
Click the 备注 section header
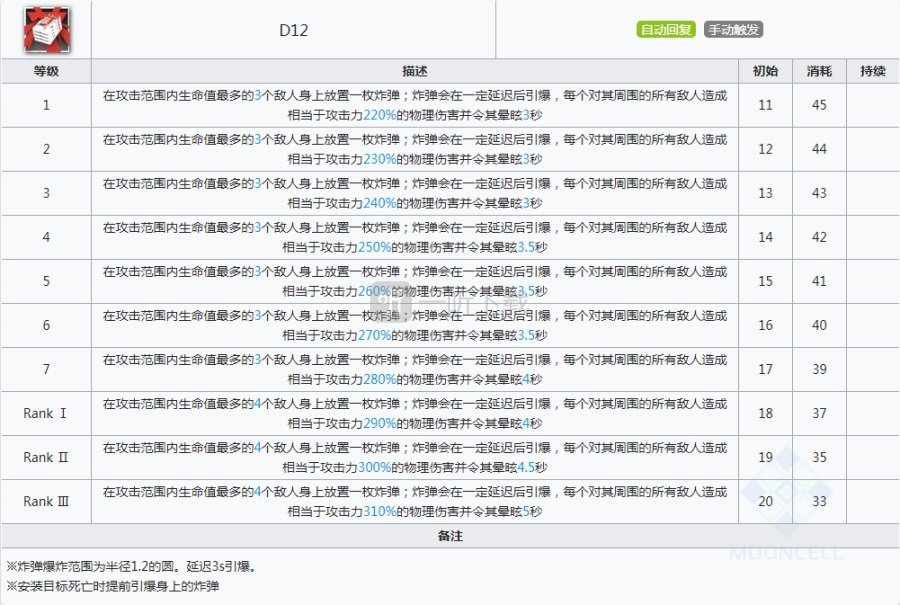coord(450,536)
